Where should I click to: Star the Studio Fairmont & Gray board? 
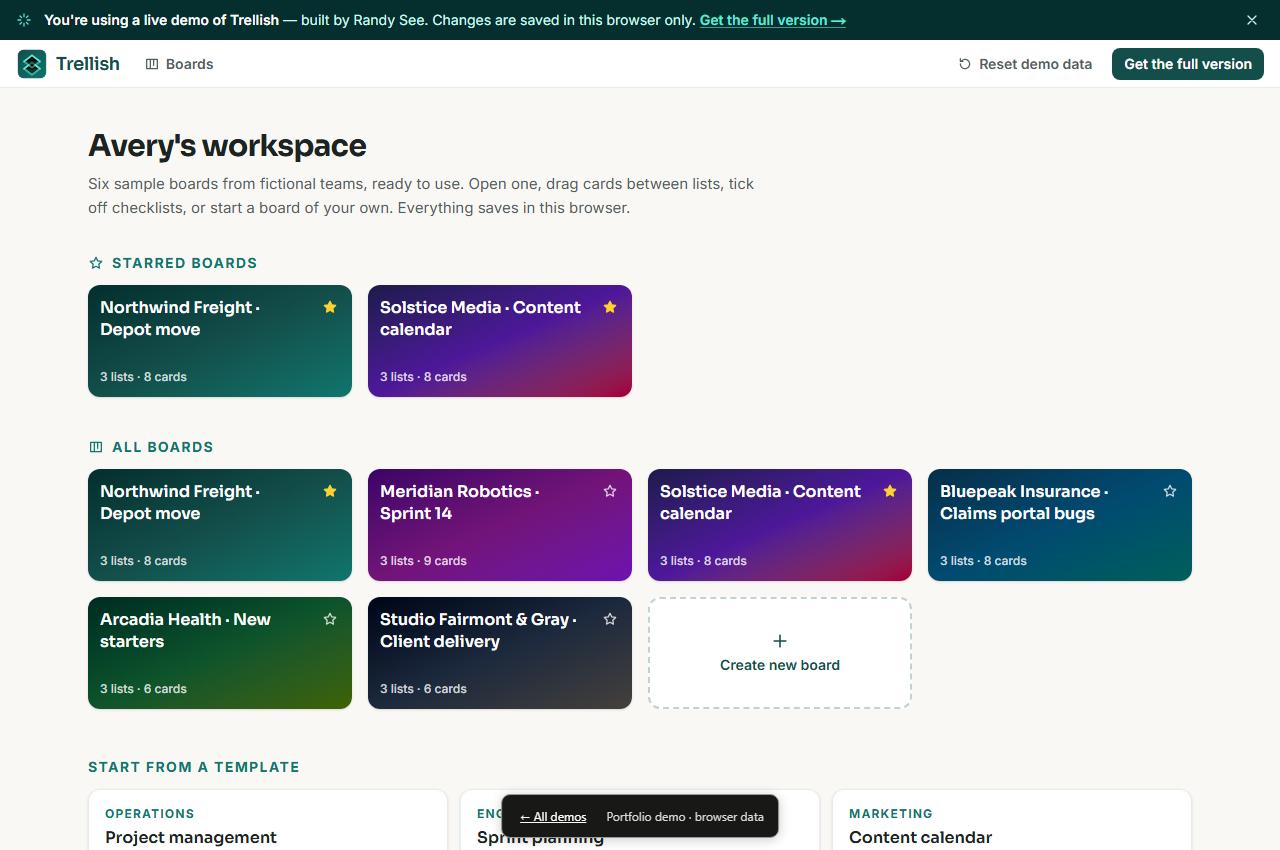[x=610, y=619]
